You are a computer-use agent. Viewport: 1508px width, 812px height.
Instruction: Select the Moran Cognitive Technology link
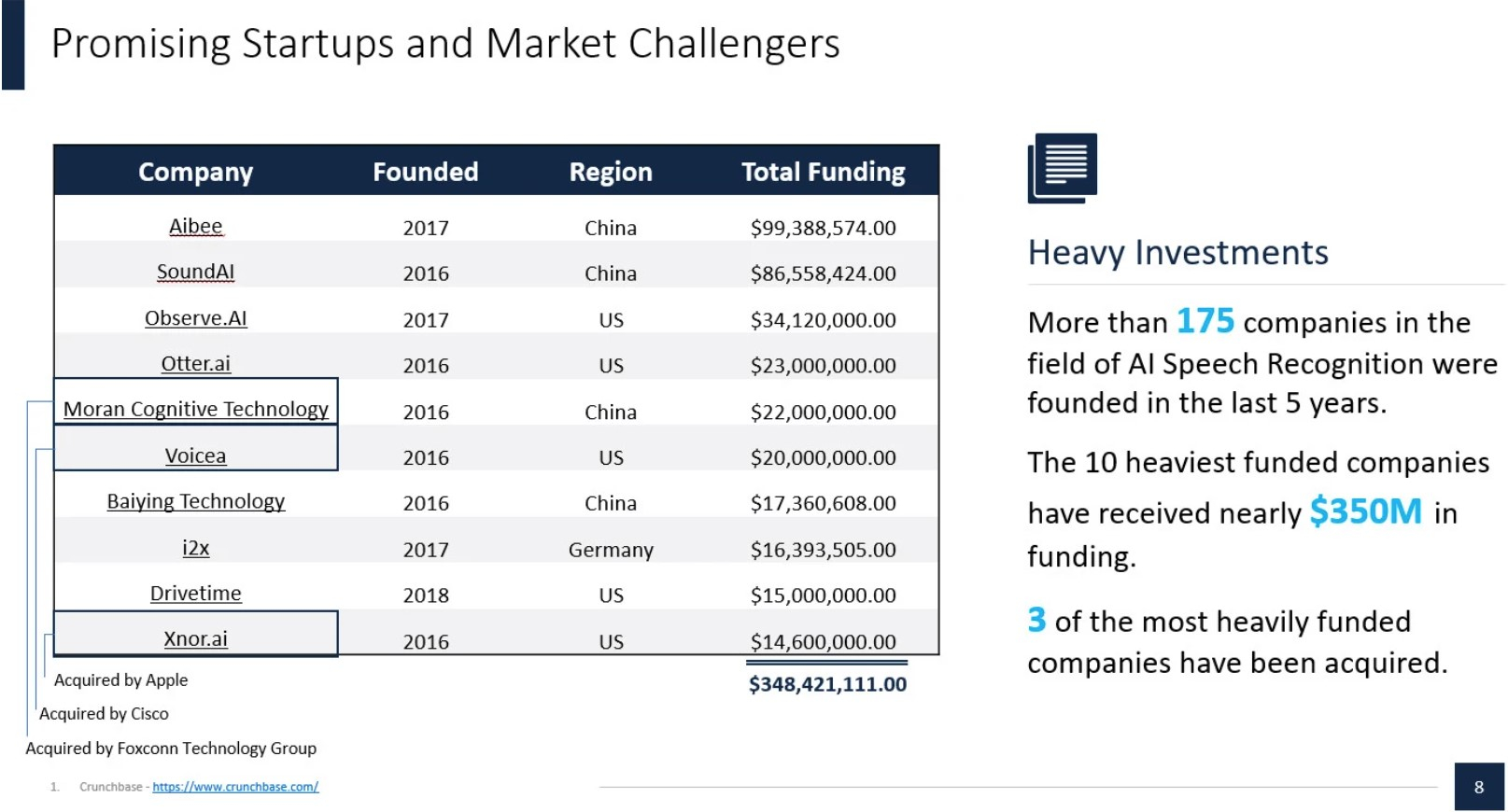[196, 410]
